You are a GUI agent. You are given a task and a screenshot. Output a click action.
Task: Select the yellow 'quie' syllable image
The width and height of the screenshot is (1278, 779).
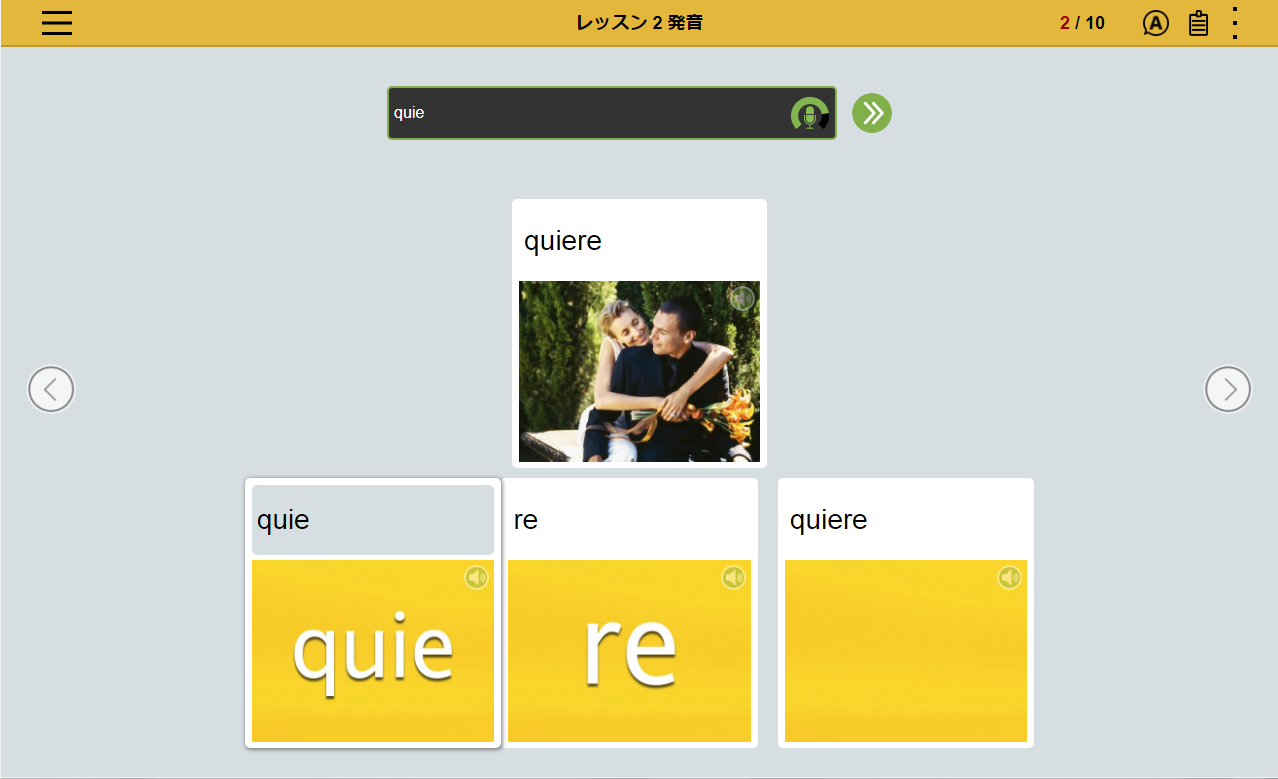[372, 651]
